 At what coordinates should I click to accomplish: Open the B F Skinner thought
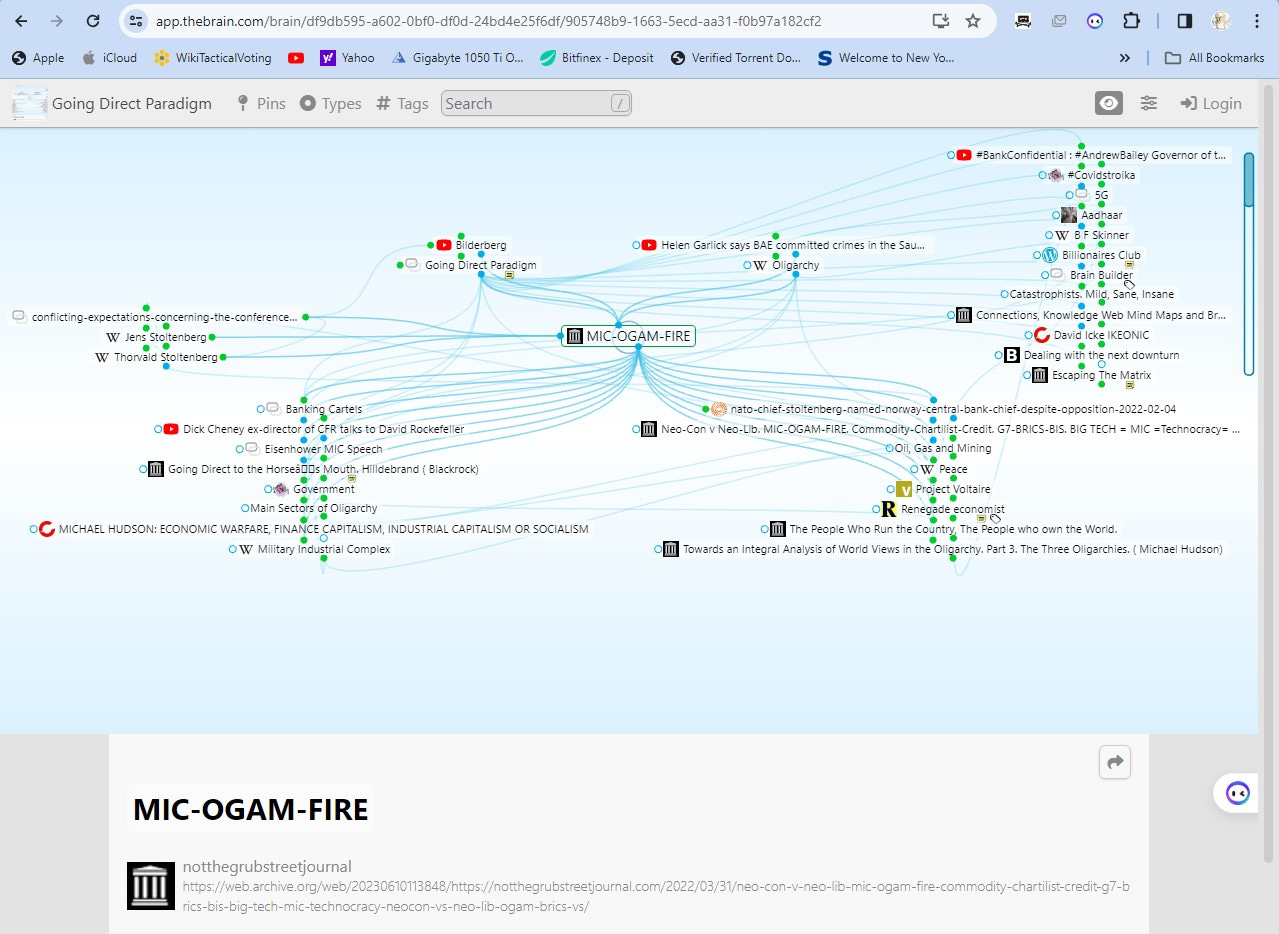click(x=1101, y=235)
